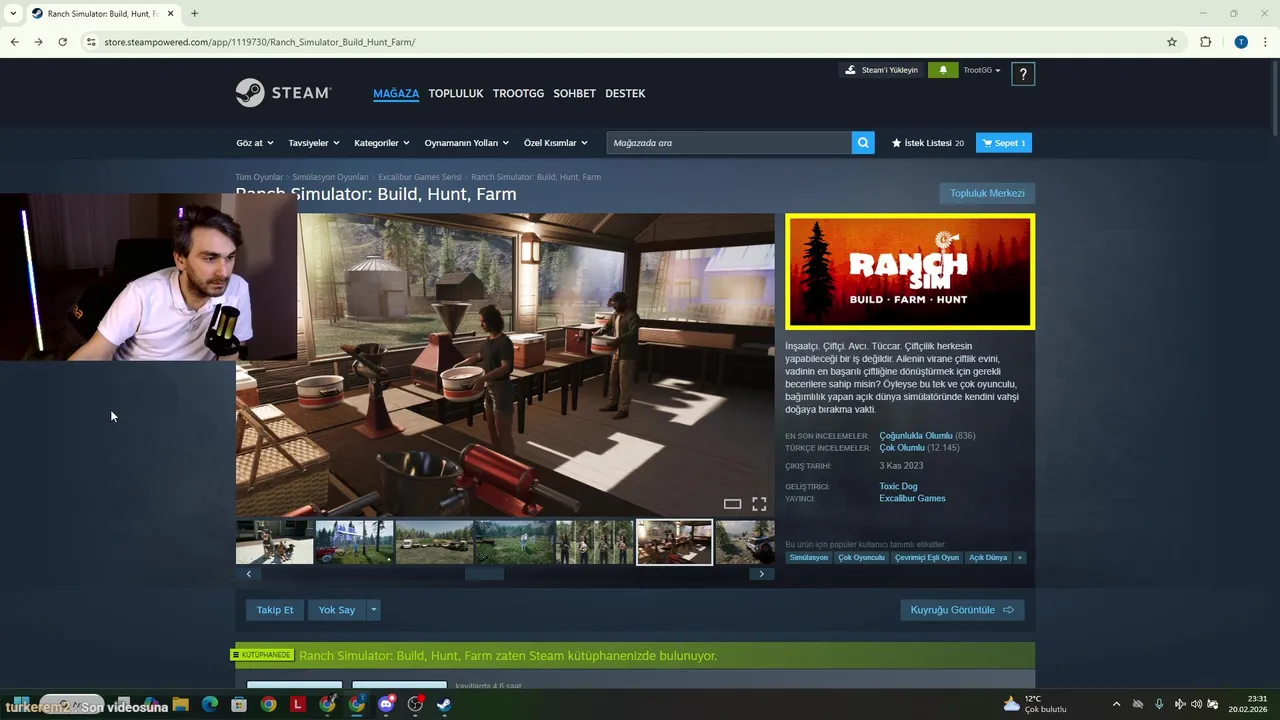Open the Chrome extensions puzzle icon

1205,42
